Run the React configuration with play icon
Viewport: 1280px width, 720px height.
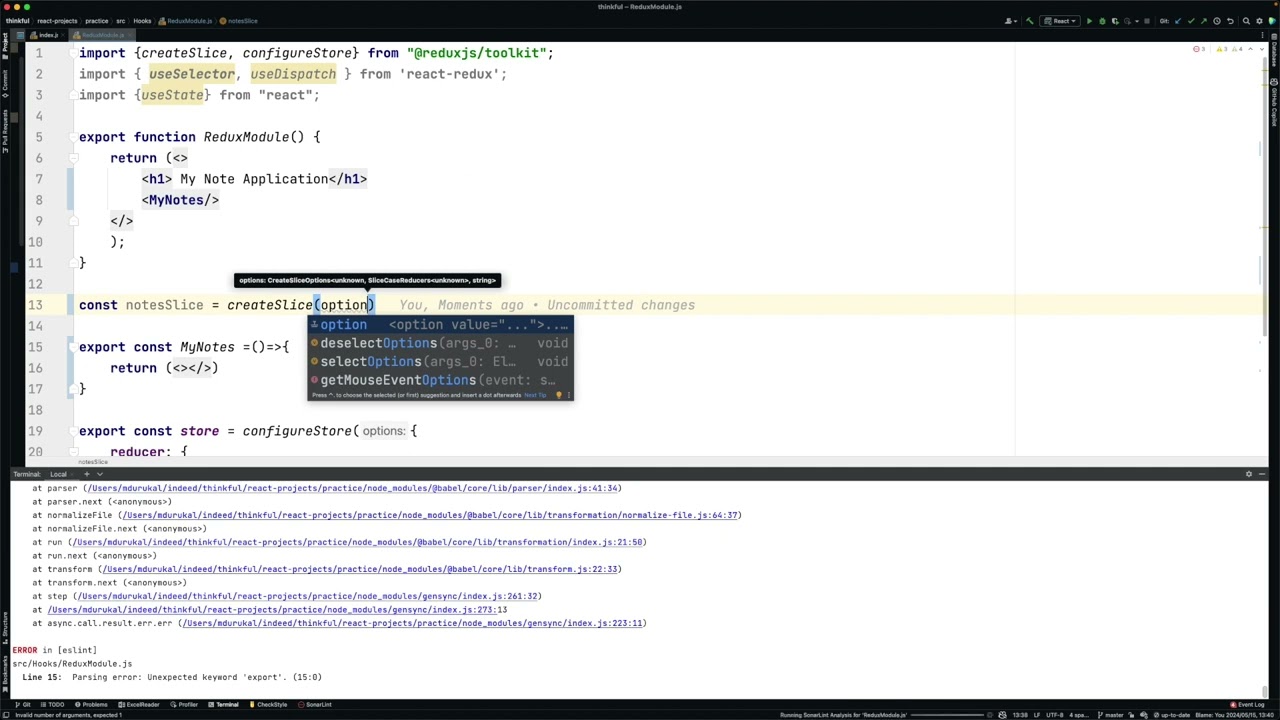tap(1089, 21)
